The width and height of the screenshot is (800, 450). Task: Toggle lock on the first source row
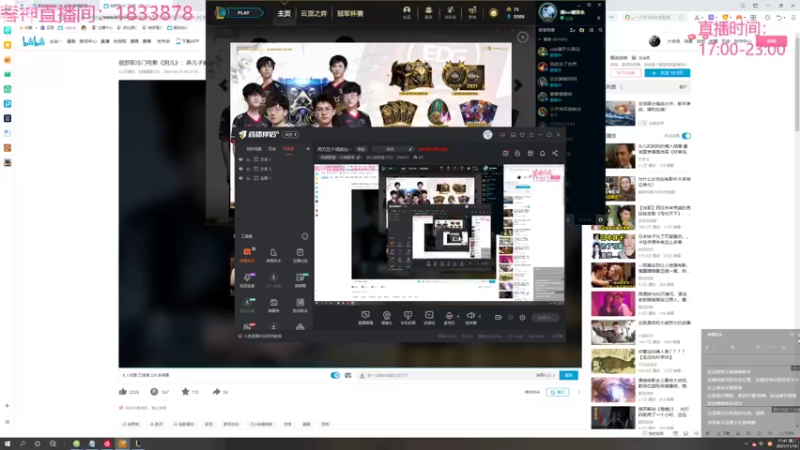click(248, 159)
